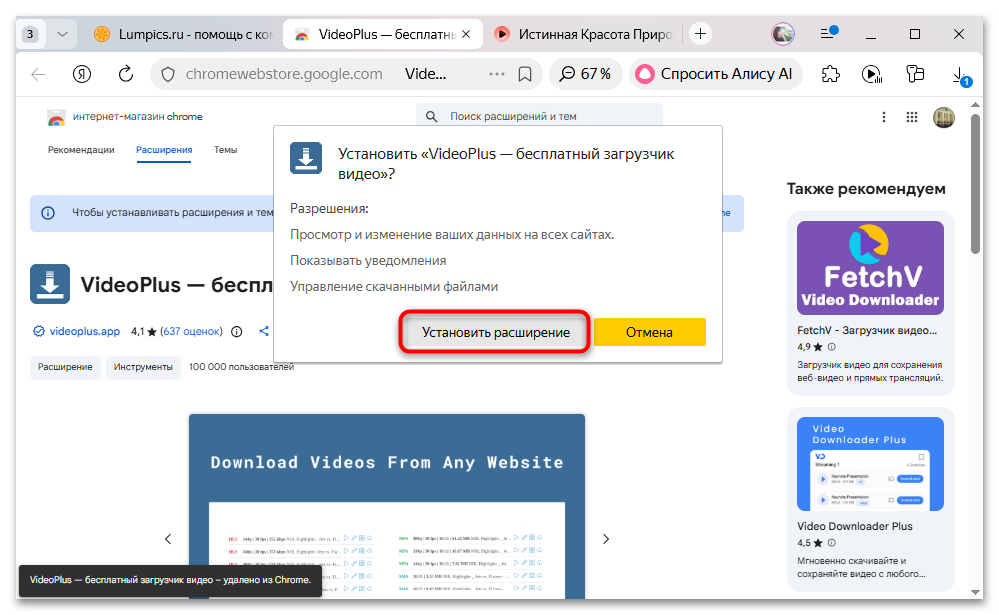This screenshot has height=615, width=999.
Task: Open the FetchV Video Downloader thumbnail
Action: point(870,268)
